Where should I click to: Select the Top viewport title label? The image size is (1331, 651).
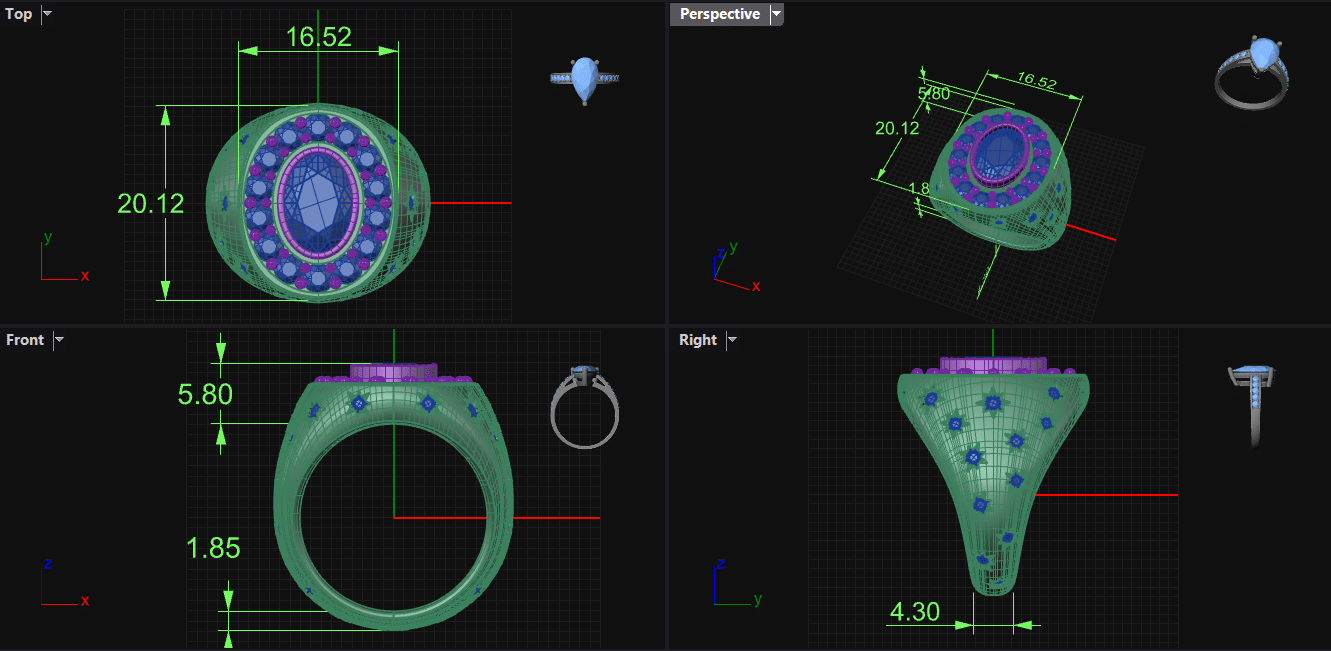click(x=19, y=14)
